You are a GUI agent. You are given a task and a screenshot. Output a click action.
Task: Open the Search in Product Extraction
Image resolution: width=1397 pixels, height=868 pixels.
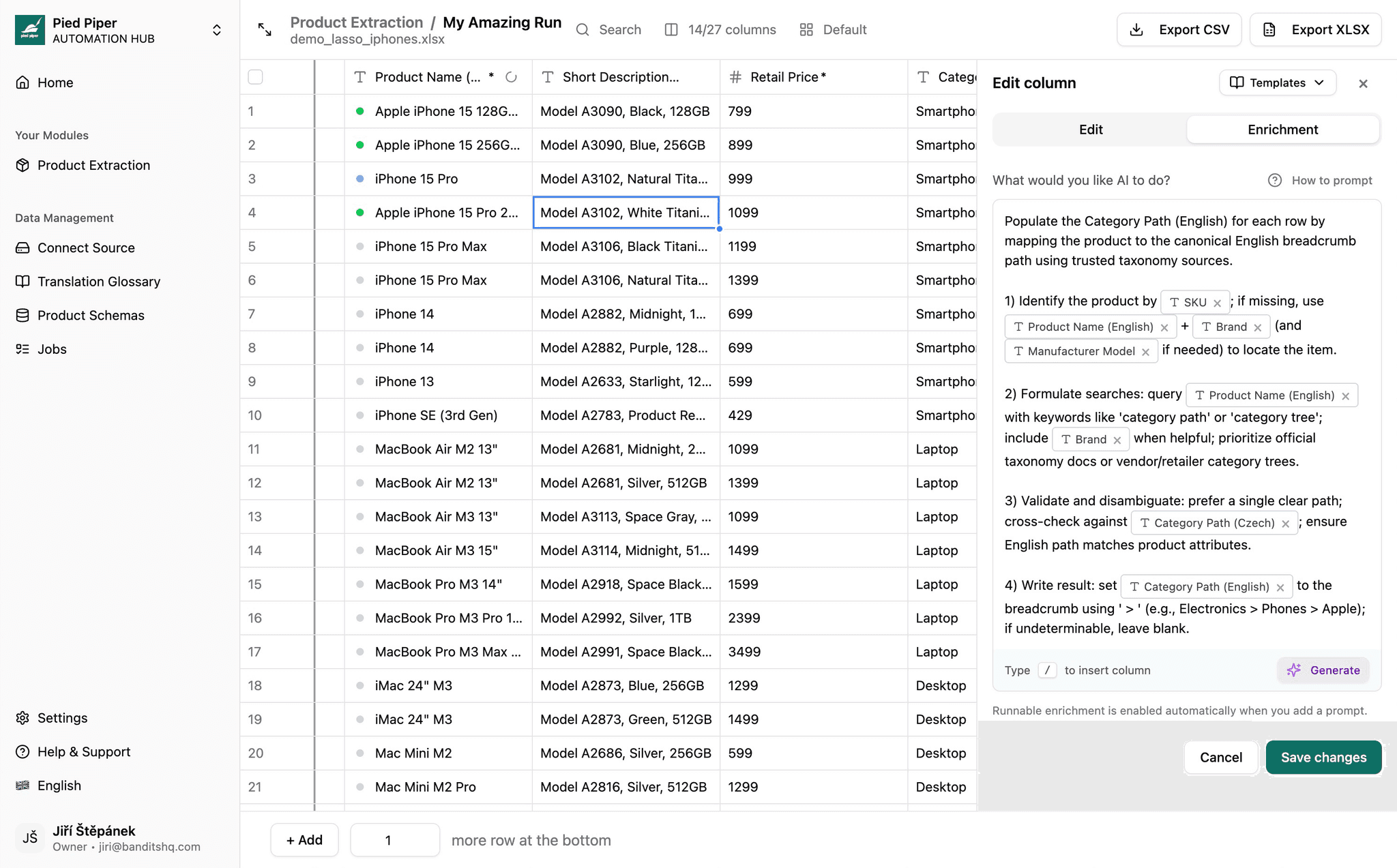(x=609, y=29)
